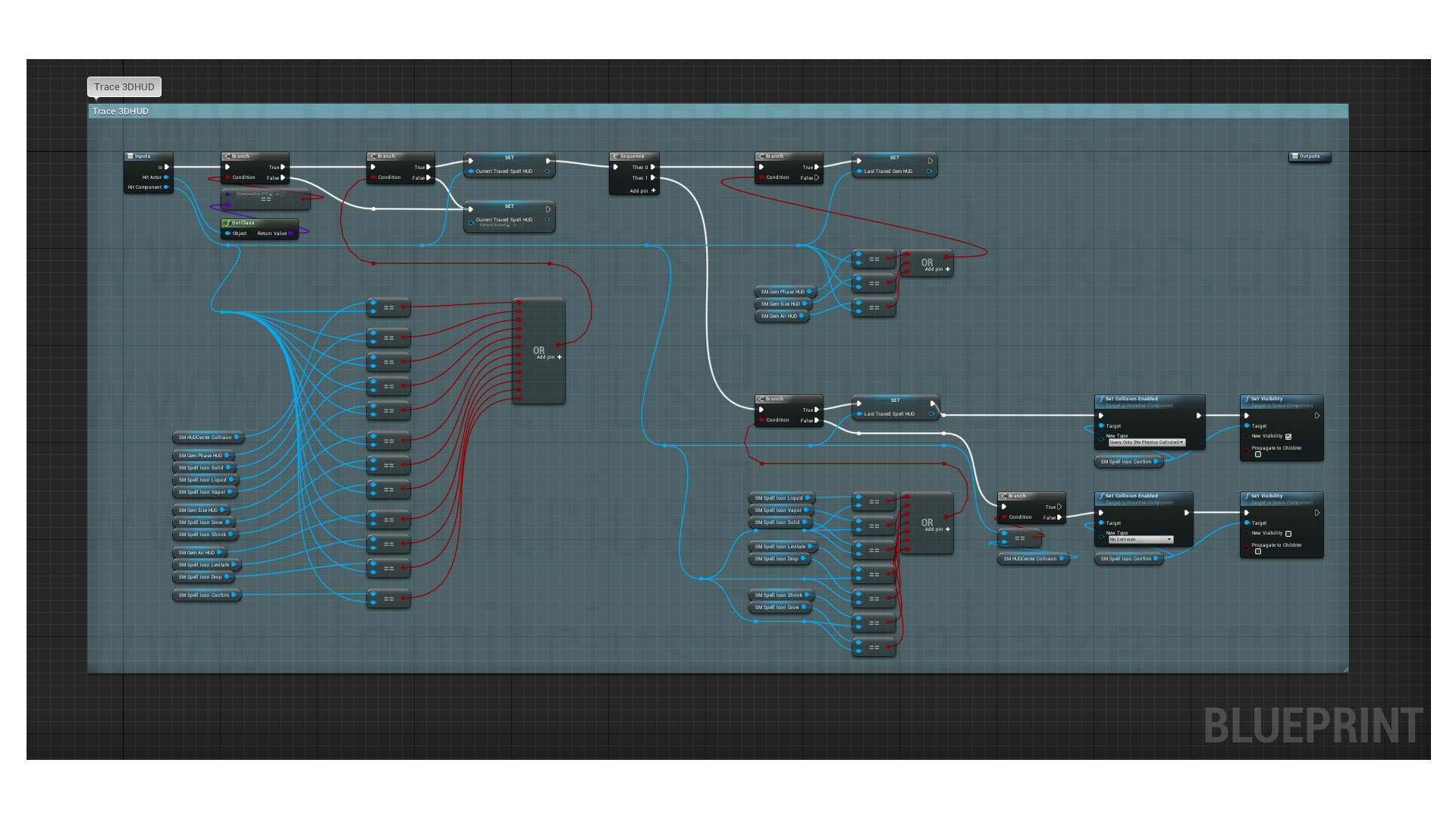The image size is (1456, 819).
Task: Click Condition pin on Branch before Last Traced Gem HUD
Action: (761, 177)
